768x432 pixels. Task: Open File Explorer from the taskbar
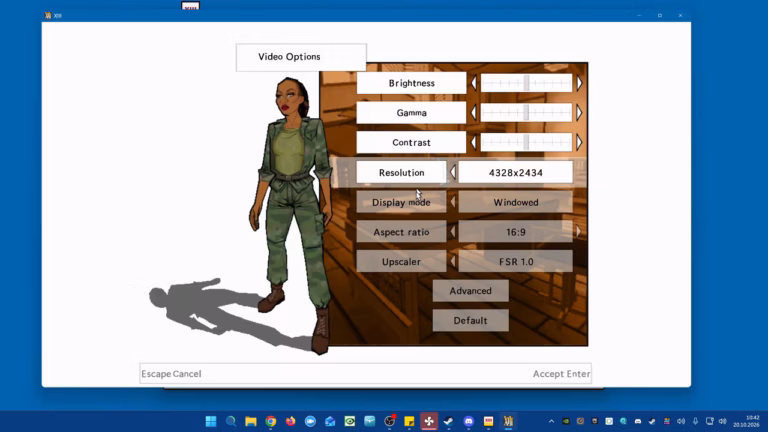click(x=251, y=421)
